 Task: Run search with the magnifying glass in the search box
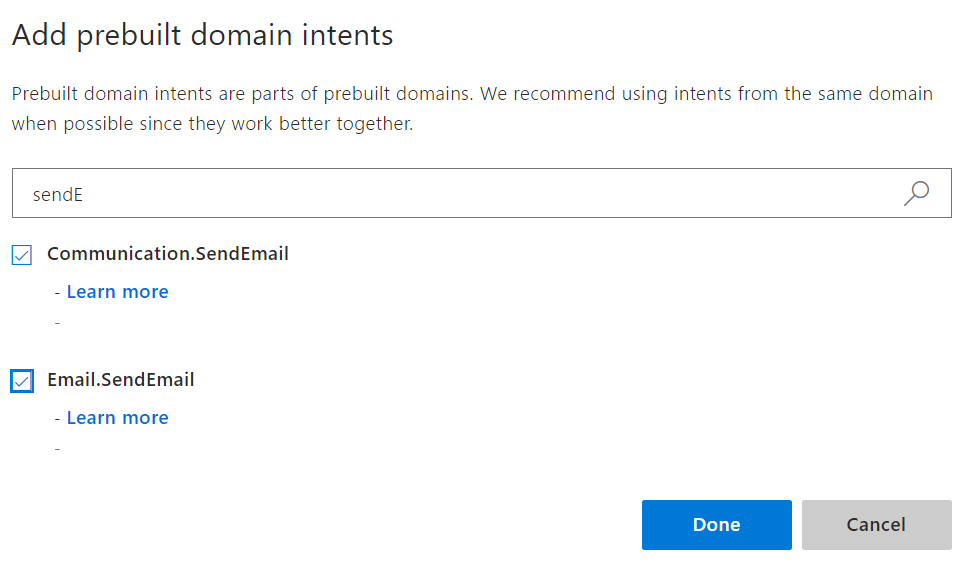916,193
